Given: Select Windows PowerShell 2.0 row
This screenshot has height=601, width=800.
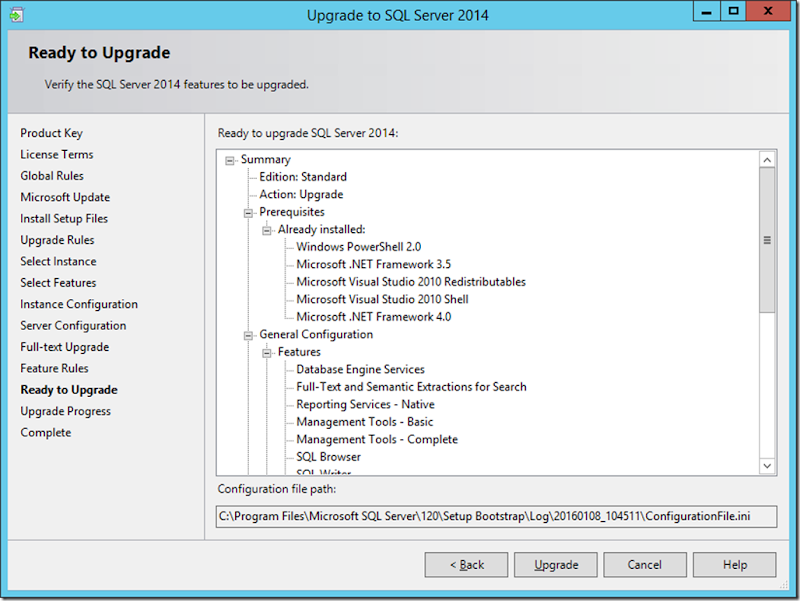Looking at the screenshot, I should pos(359,247).
